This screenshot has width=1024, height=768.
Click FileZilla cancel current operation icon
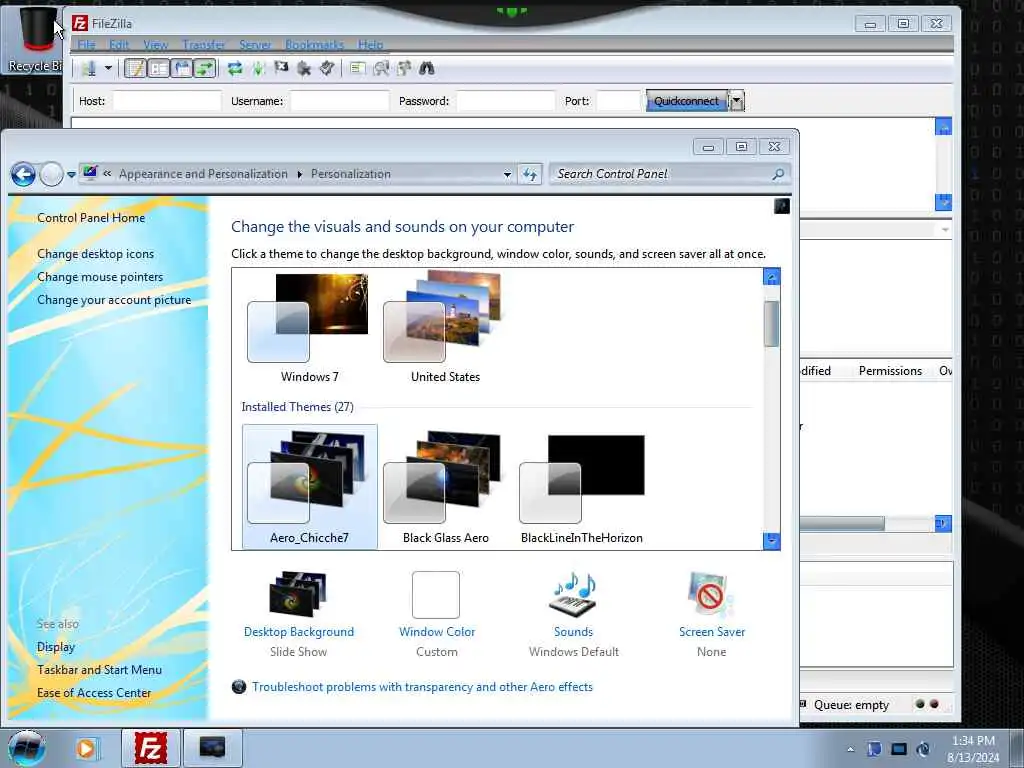point(281,68)
